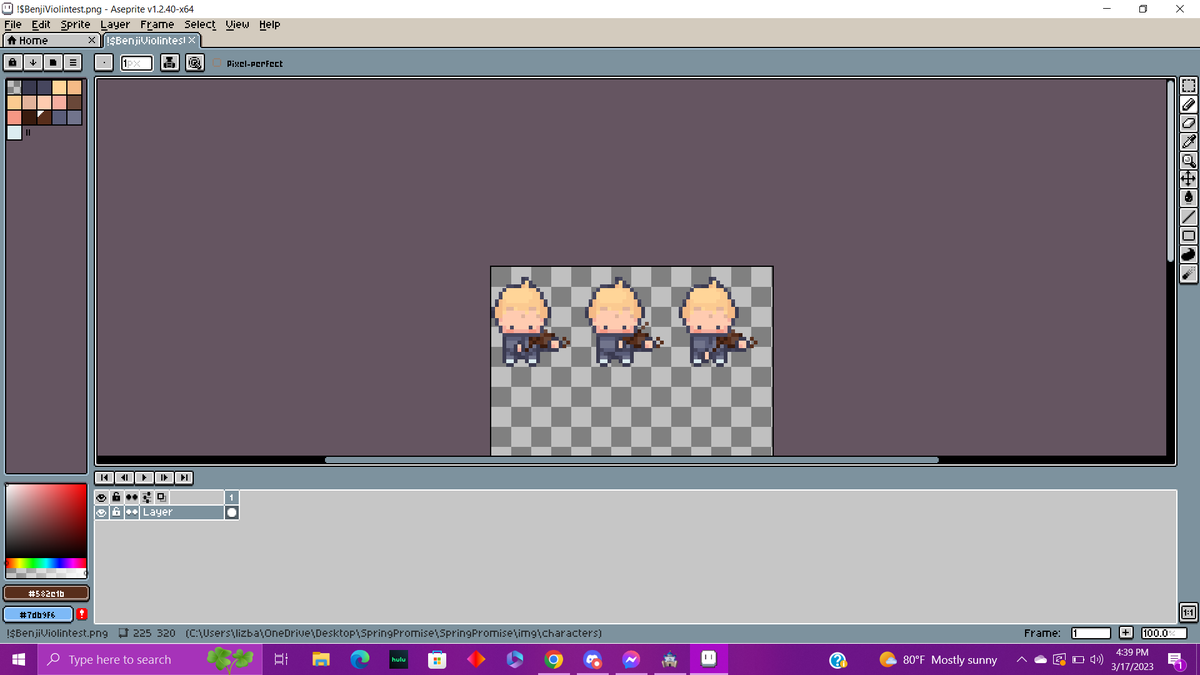
Task: Lock the Layer using its padlock icon
Action: pos(116,512)
